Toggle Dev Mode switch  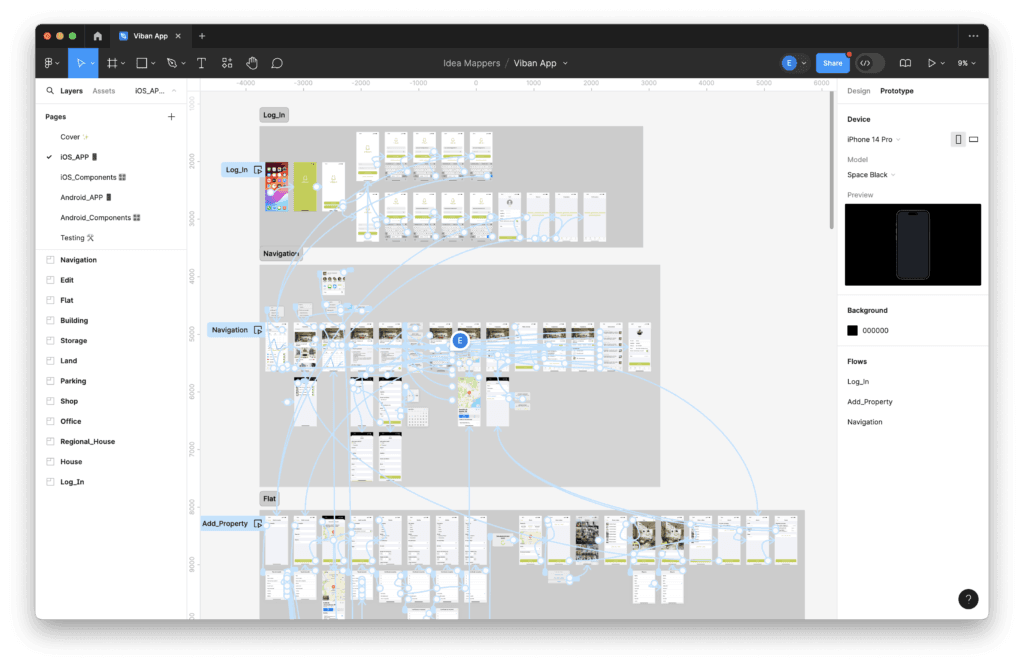coord(870,63)
